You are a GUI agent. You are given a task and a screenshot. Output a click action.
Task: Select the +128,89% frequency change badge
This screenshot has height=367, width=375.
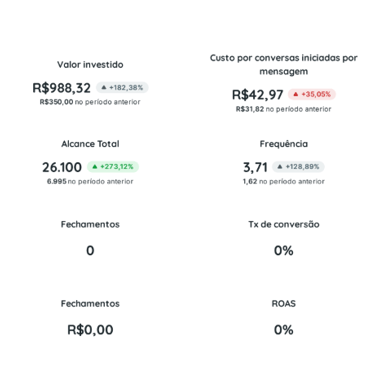tap(298, 166)
